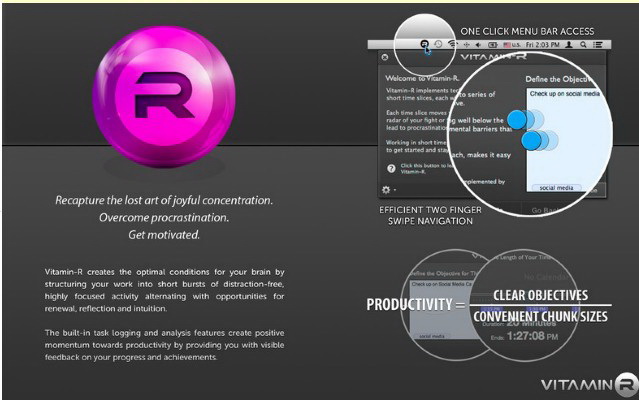Click the 'CONVENIENT CHUNK SIZES' text
The width and height of the screenshot is (639, 400).
click(540, 316)
